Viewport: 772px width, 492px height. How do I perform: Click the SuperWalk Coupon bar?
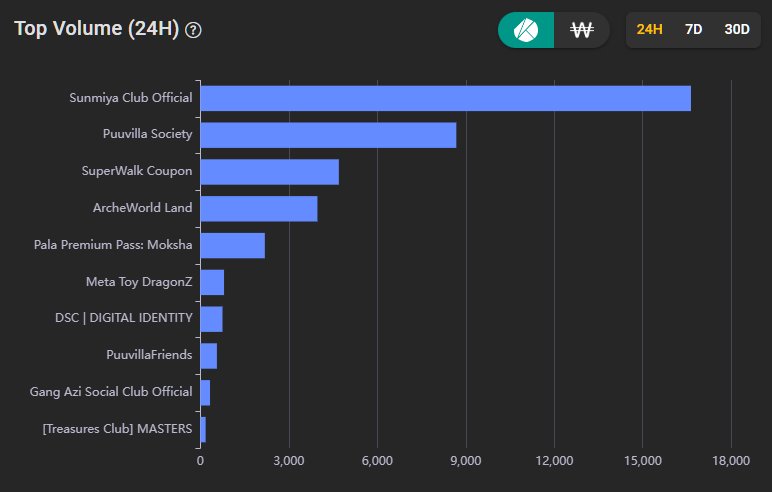click(270, 172)
